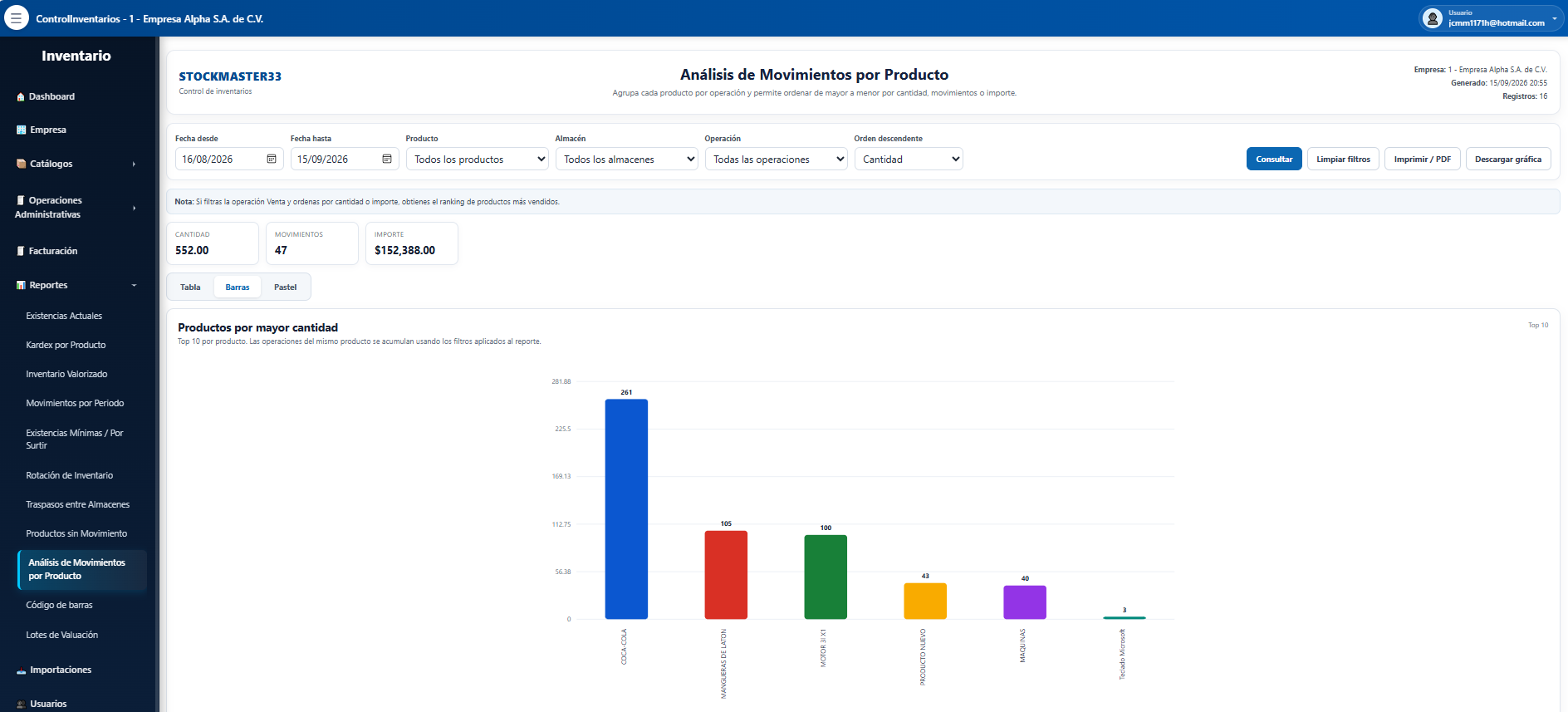Open the Orden descendente dropdown

pos(909,159)
